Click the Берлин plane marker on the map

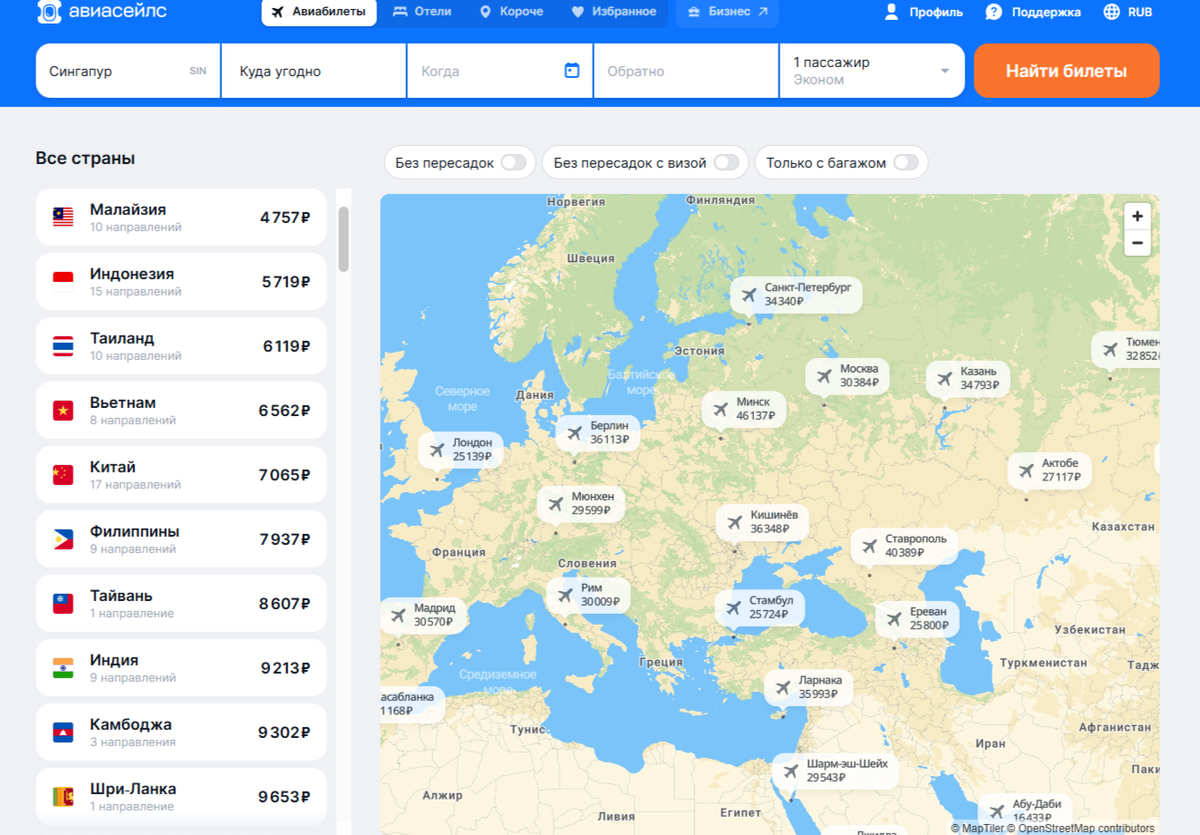click(x=599, y=432)
